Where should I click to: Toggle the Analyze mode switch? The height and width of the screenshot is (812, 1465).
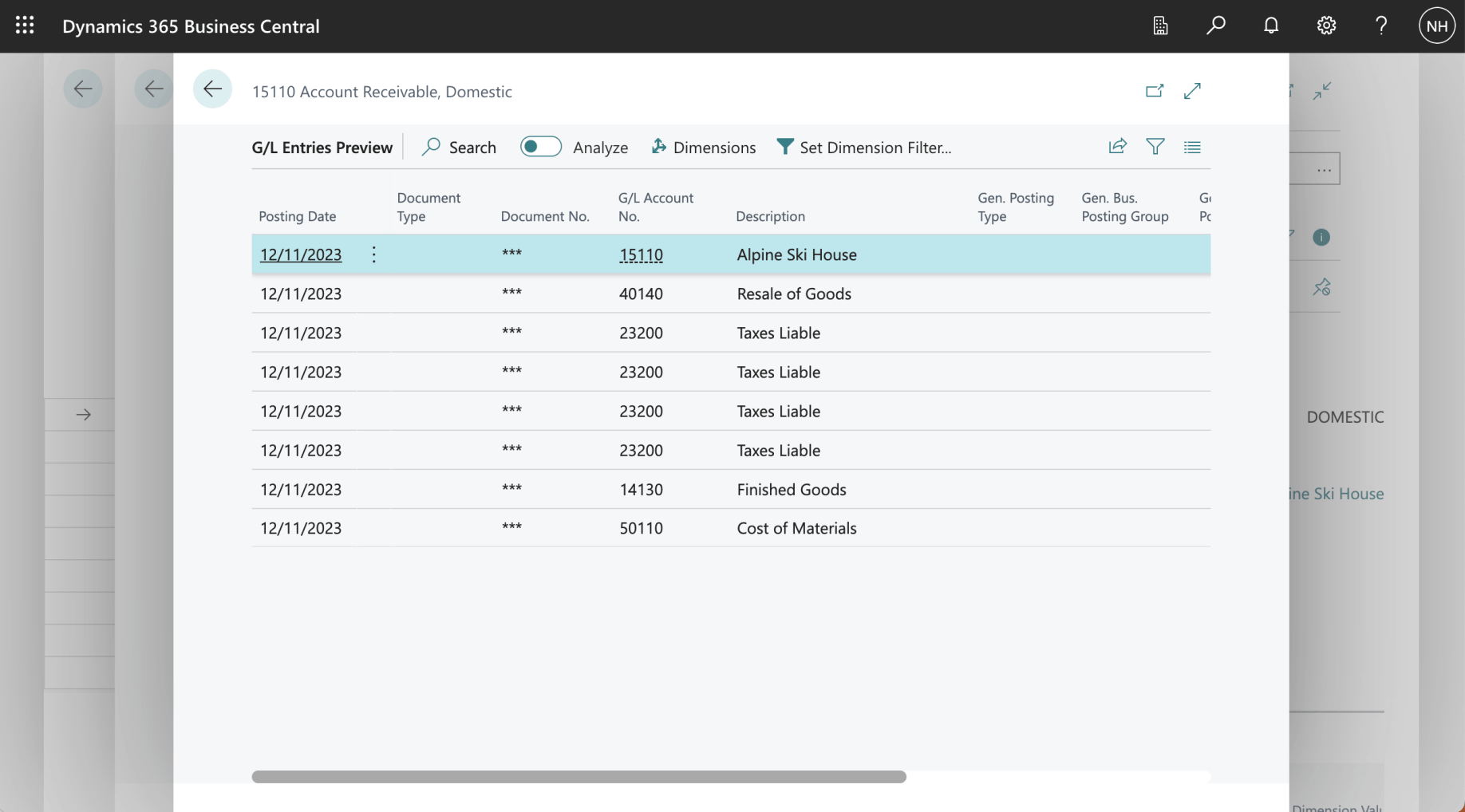(x=540, y=147)
